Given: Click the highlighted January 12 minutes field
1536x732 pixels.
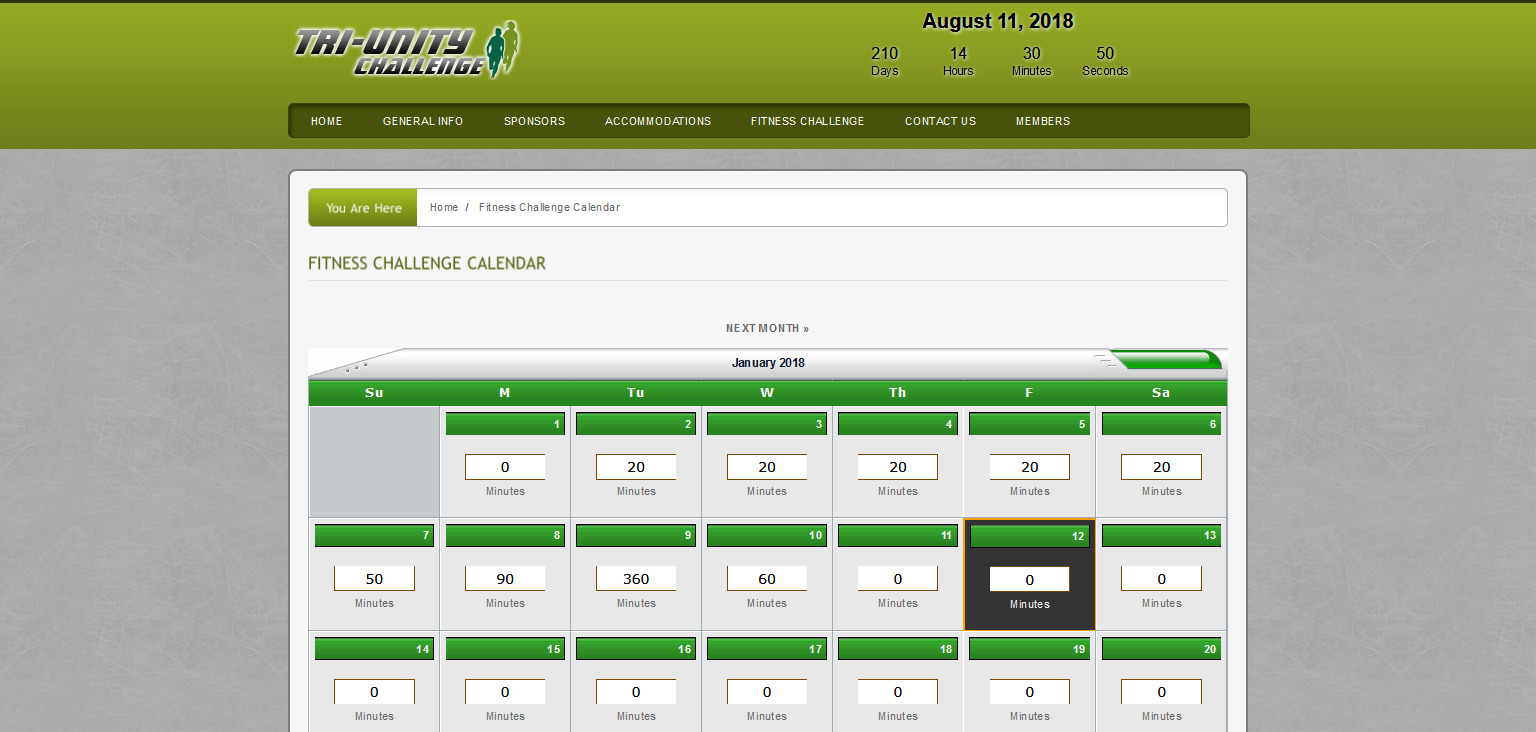Looking at the screenshot, I should tap(1029, 580).
